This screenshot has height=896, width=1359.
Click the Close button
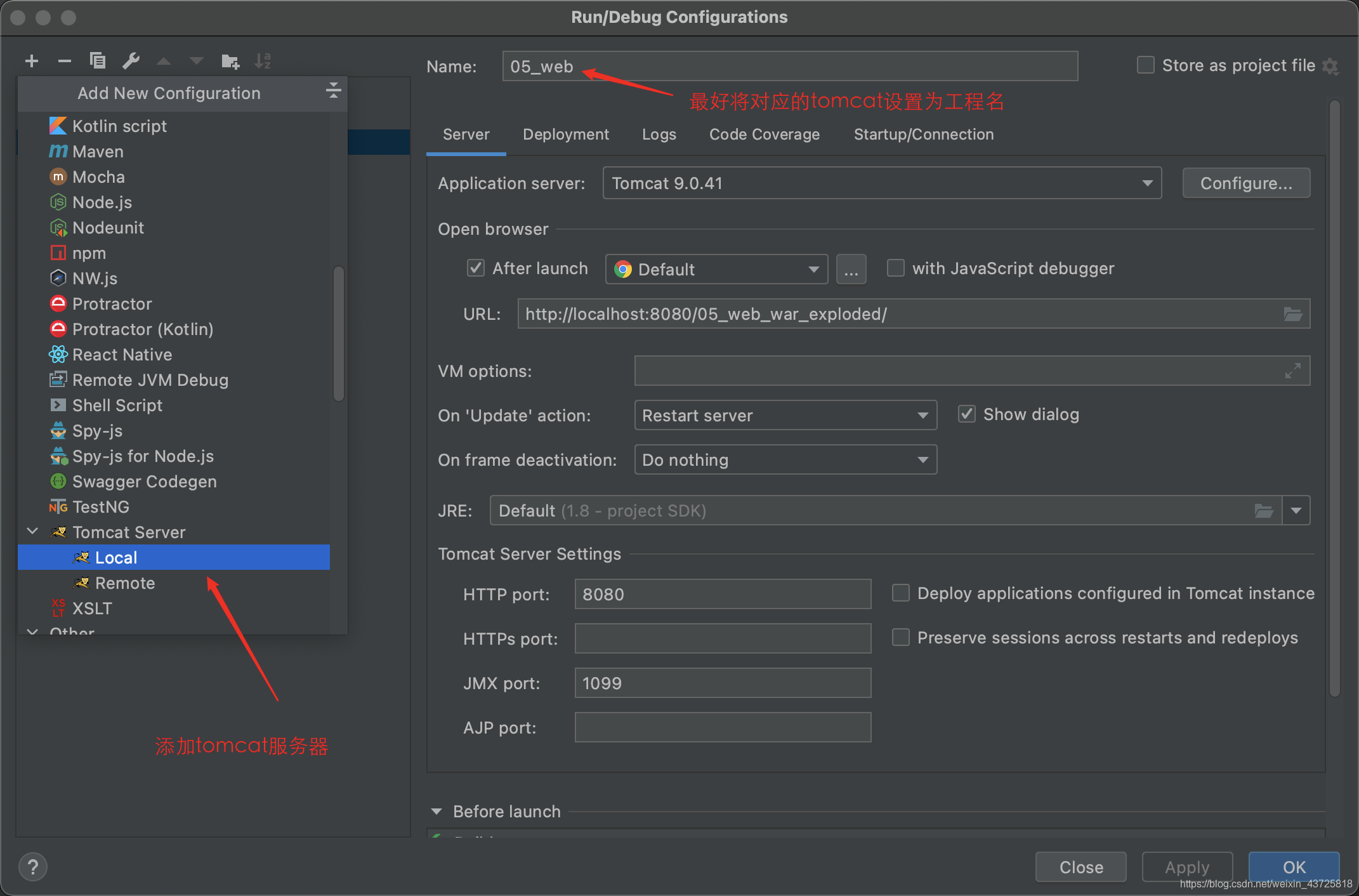[1081, 867]
